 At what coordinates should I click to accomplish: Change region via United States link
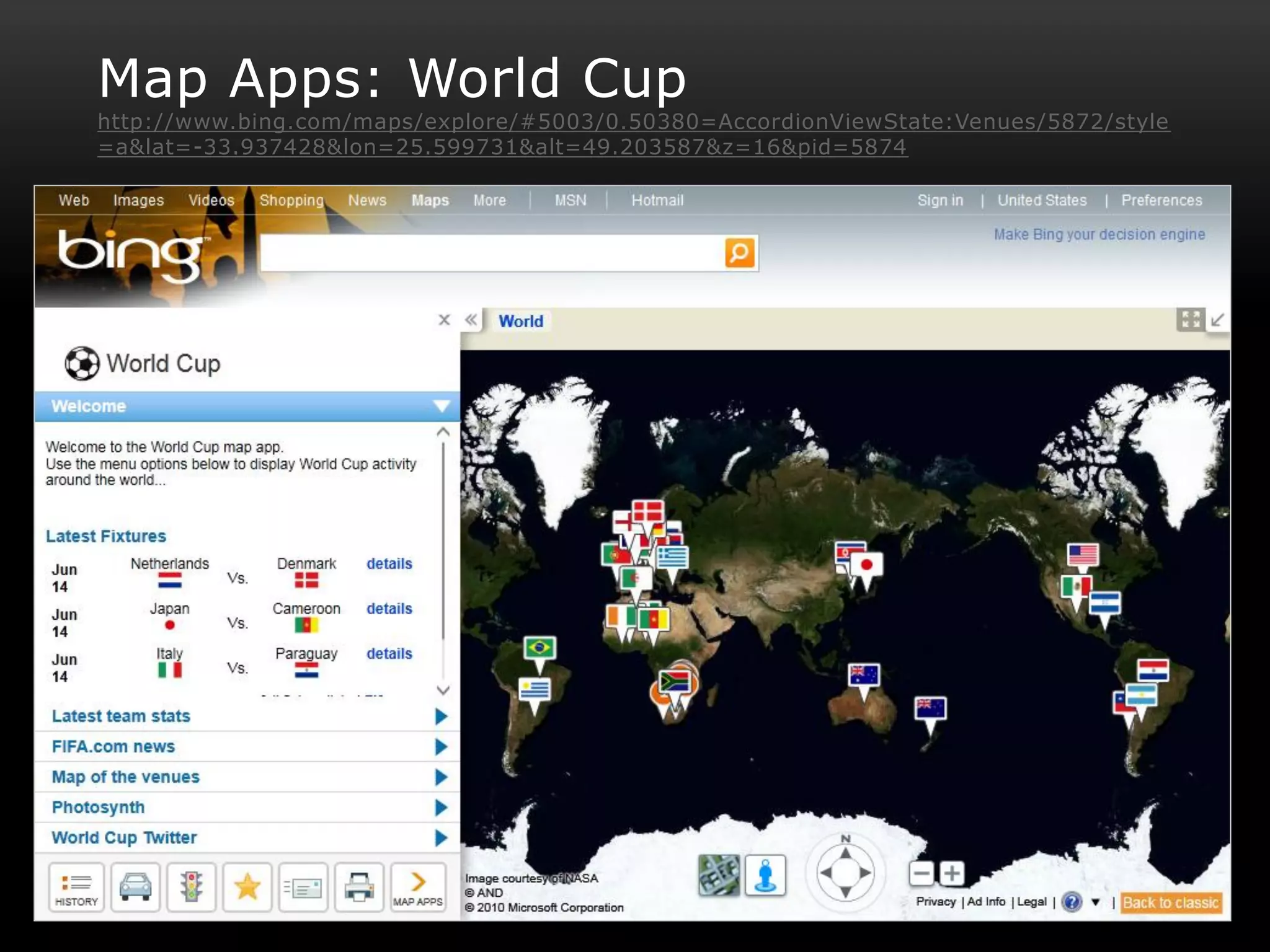1042,200
